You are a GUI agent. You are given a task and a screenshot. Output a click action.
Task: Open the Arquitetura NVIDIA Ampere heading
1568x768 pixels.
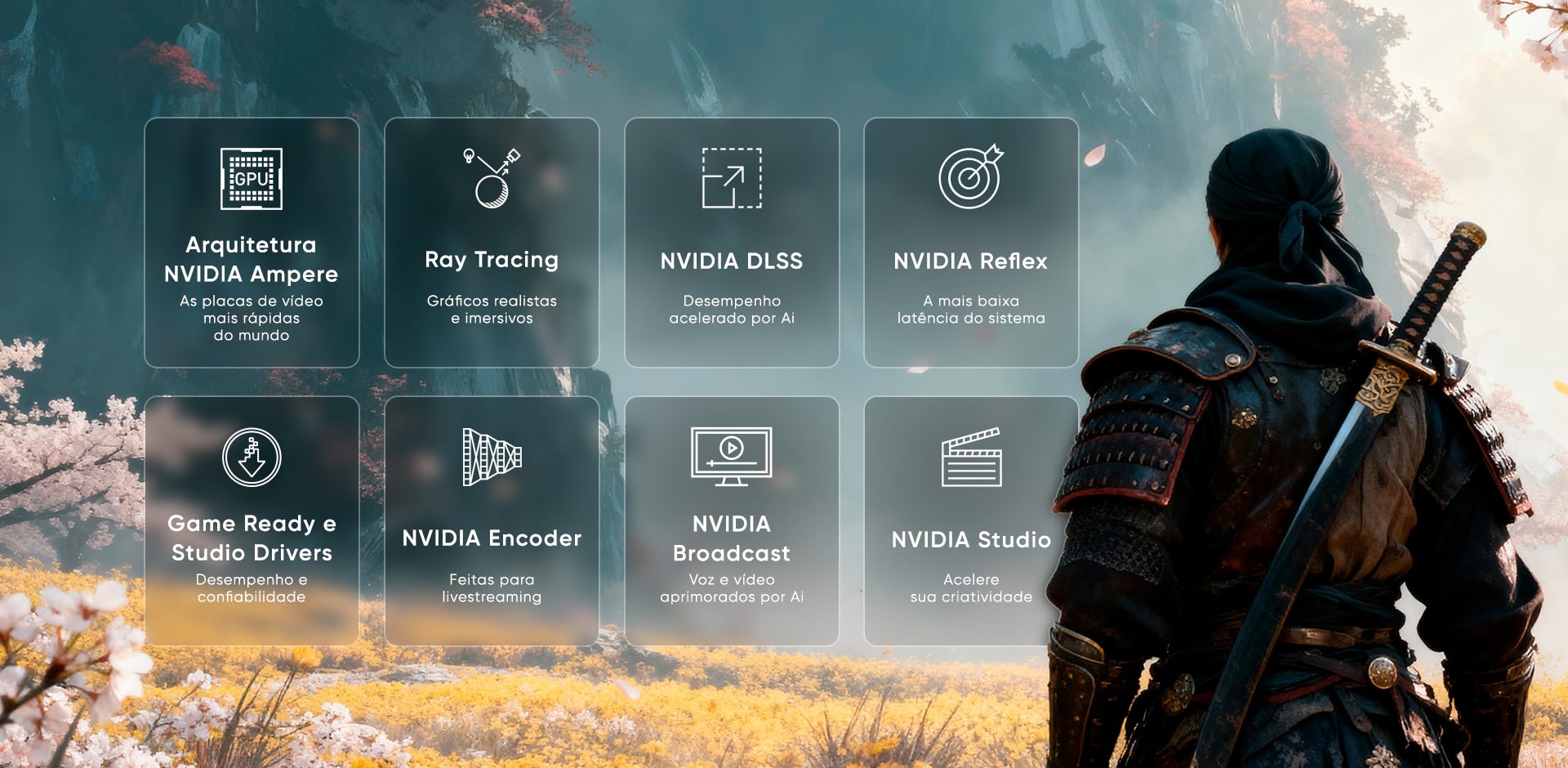(252, 260)
